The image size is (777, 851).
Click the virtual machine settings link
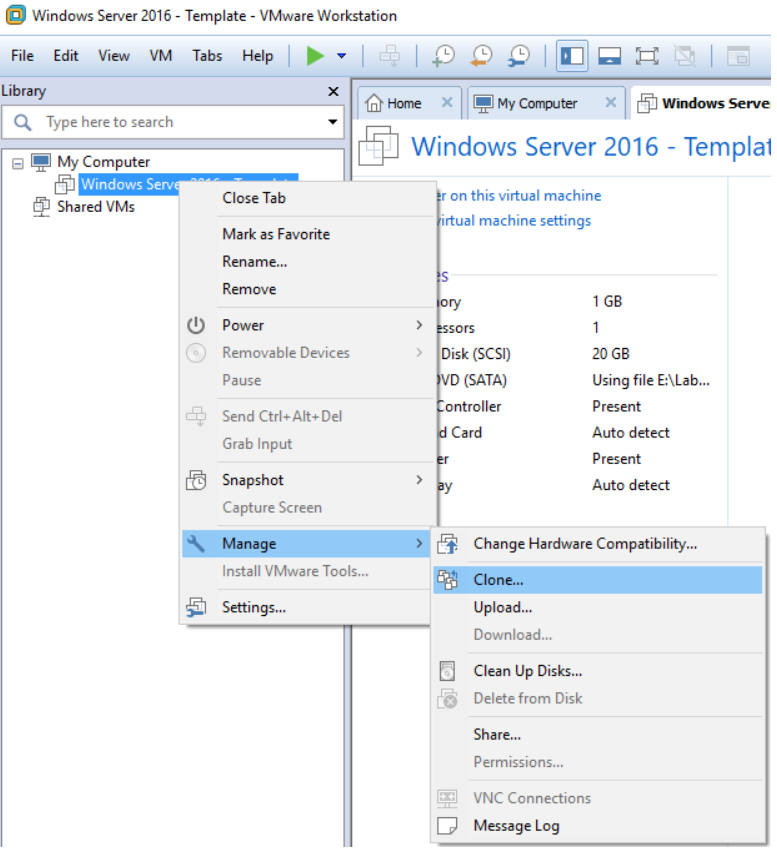[x=514, y=220]
